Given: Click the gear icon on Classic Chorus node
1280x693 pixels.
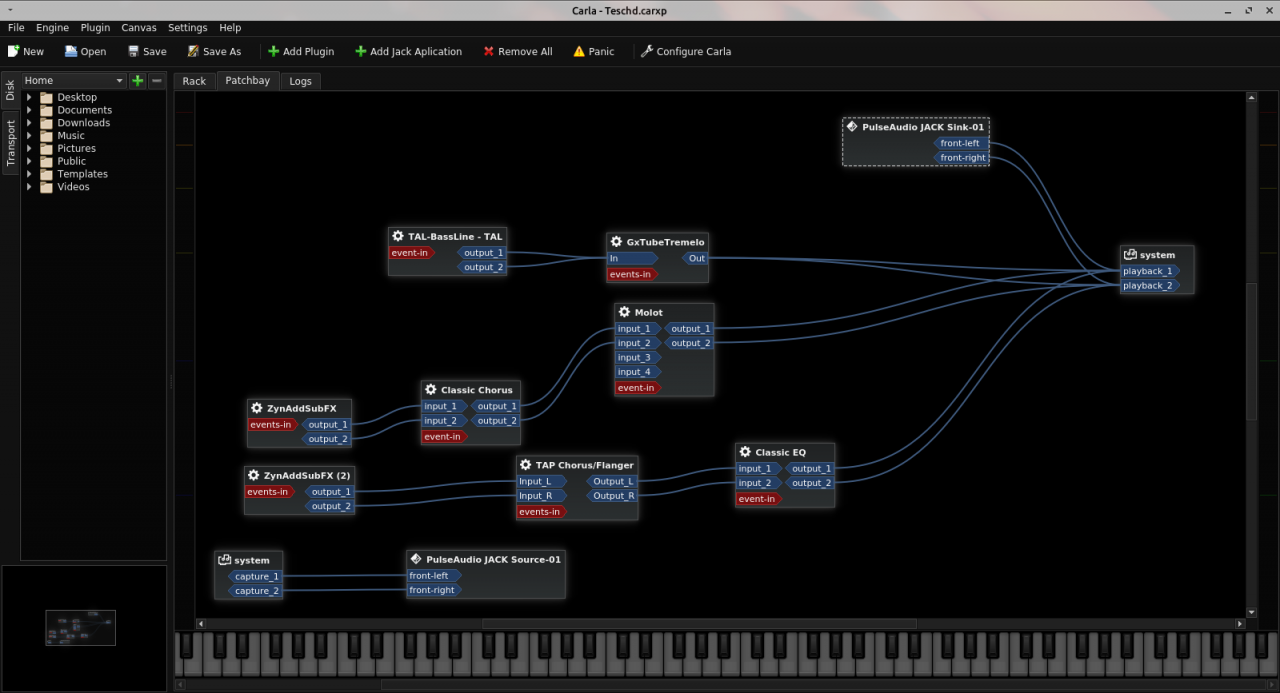Looking at the screenshot, I should [431, 390].
